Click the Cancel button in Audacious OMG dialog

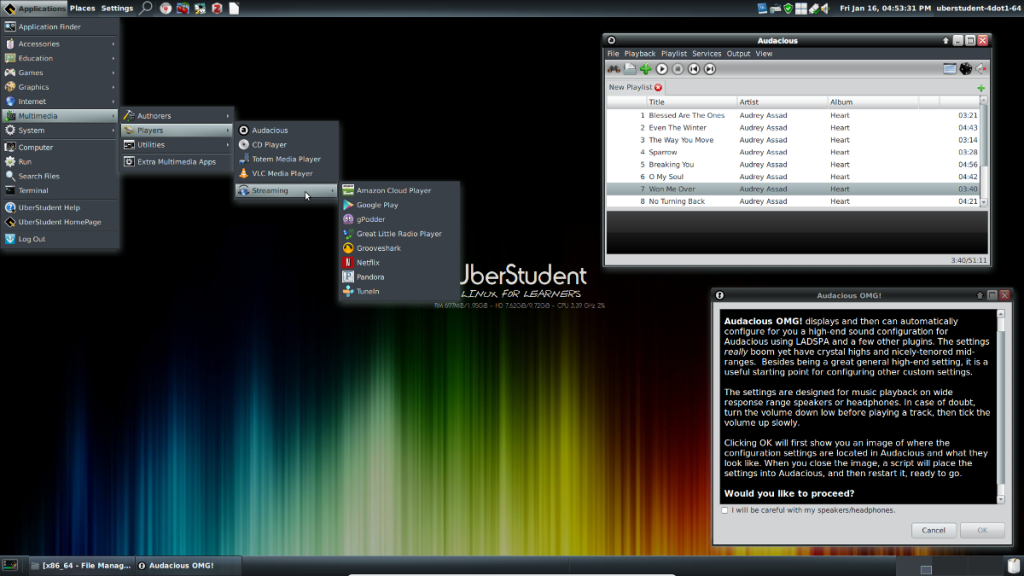[x=933, y=530]
